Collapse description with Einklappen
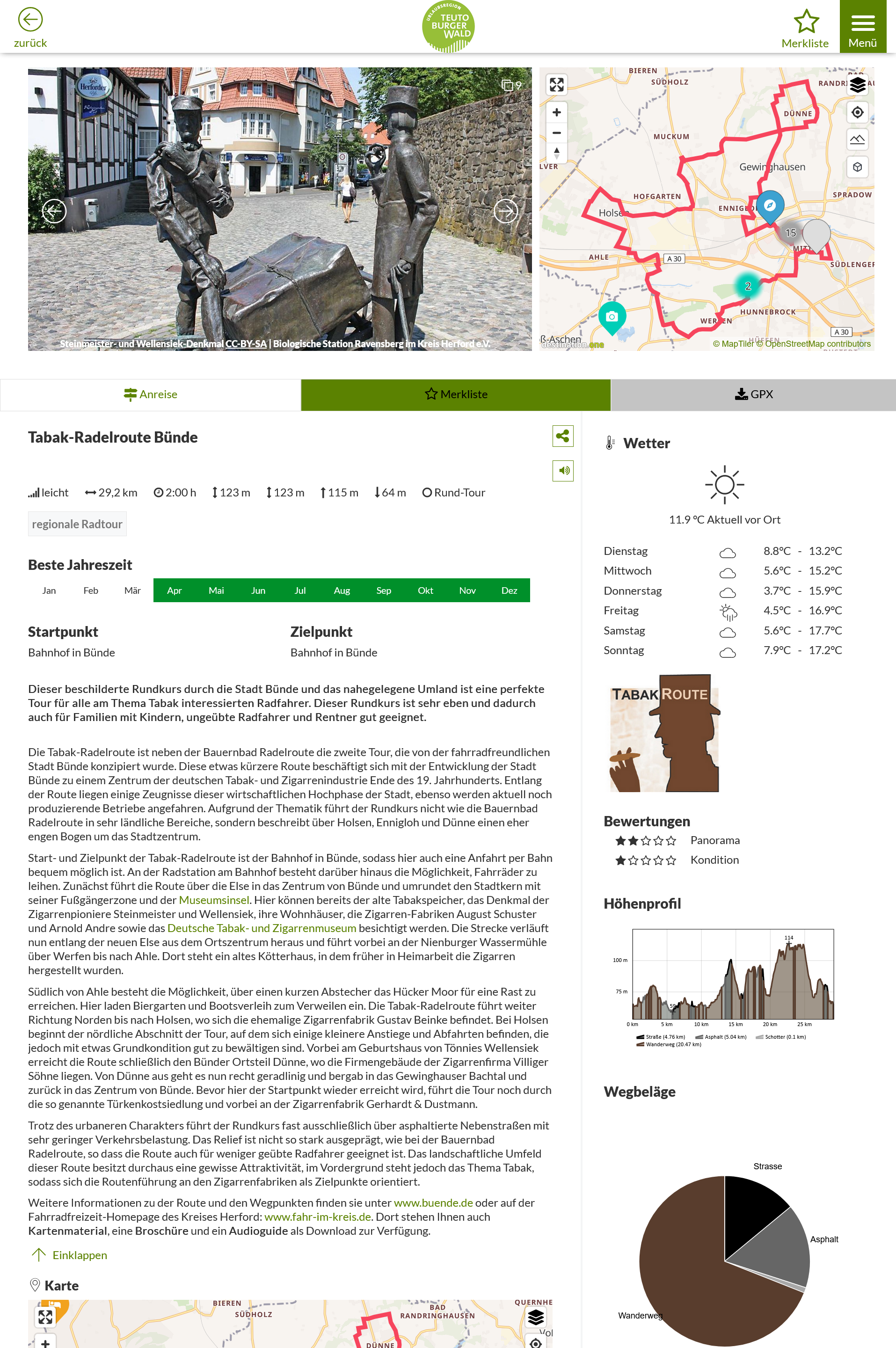This screenshot has height=1348, width=896. (x=69, y=1255)
